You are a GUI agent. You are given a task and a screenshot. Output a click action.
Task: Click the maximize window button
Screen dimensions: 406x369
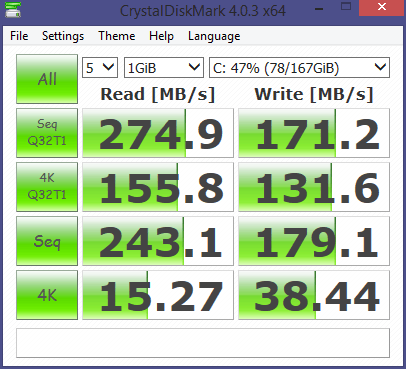[346, 7]
